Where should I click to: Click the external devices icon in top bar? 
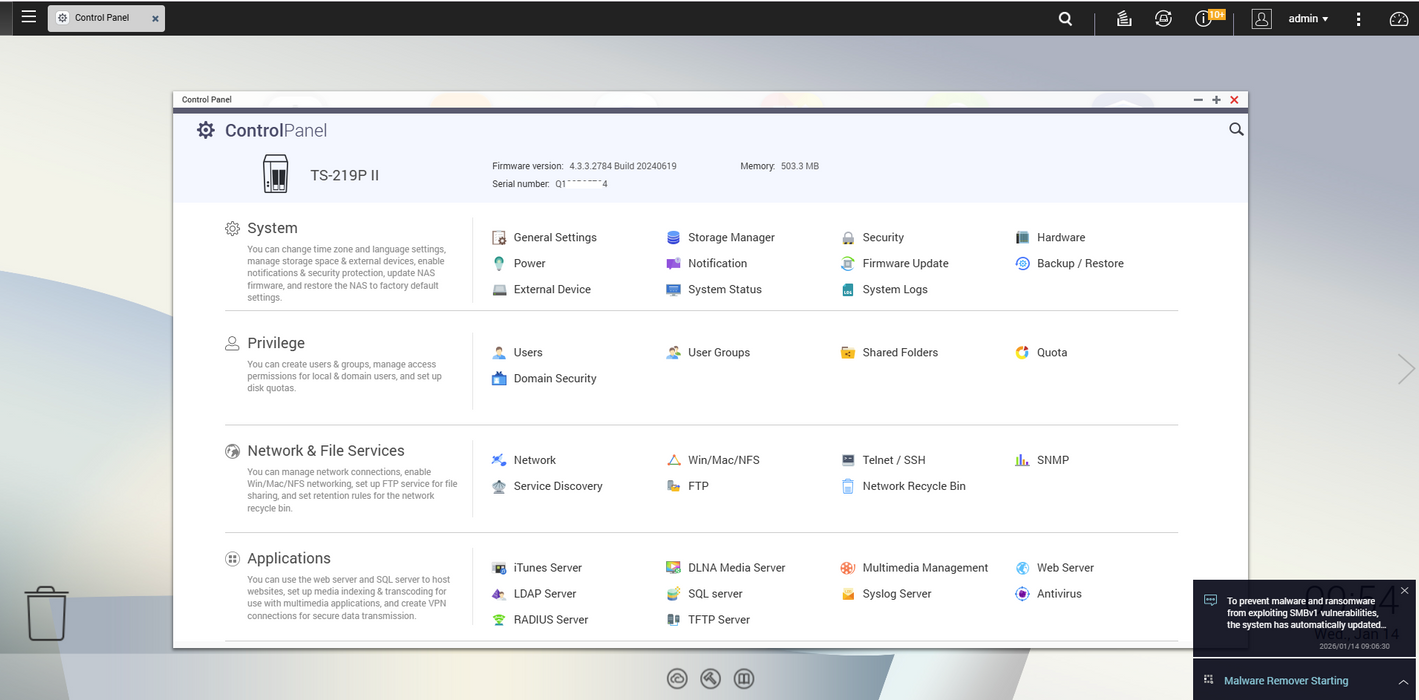click(x=1163, y=19)
